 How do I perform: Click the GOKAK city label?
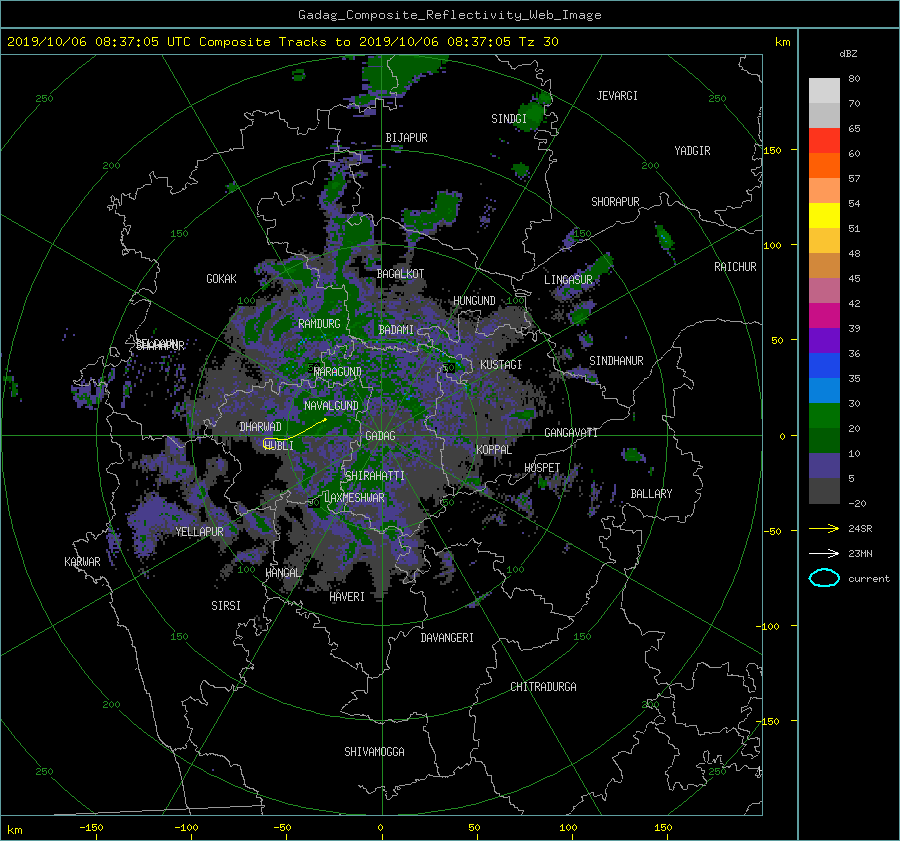click(221, 278)
